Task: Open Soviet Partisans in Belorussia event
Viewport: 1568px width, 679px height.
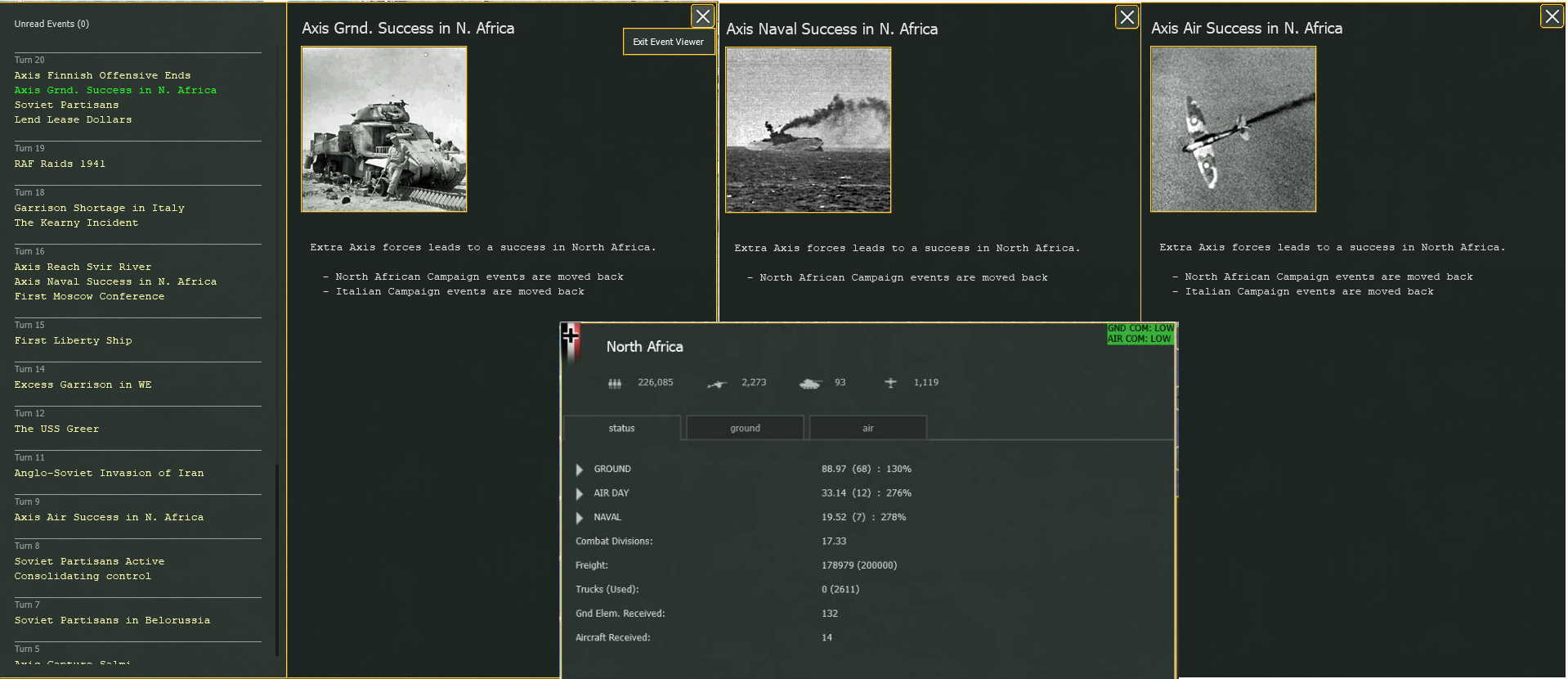Action: (112, 620)
